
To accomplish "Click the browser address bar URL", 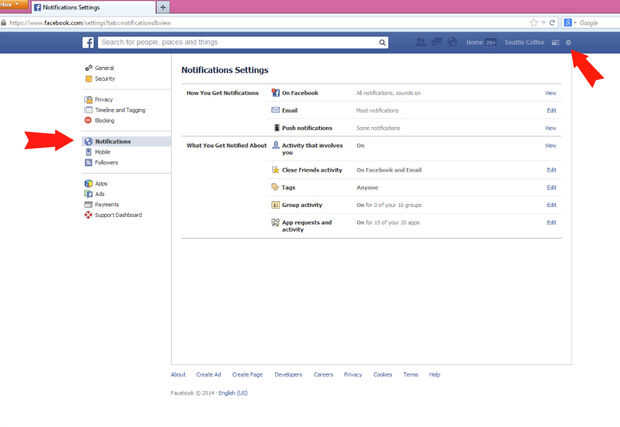I will [90, 23].
